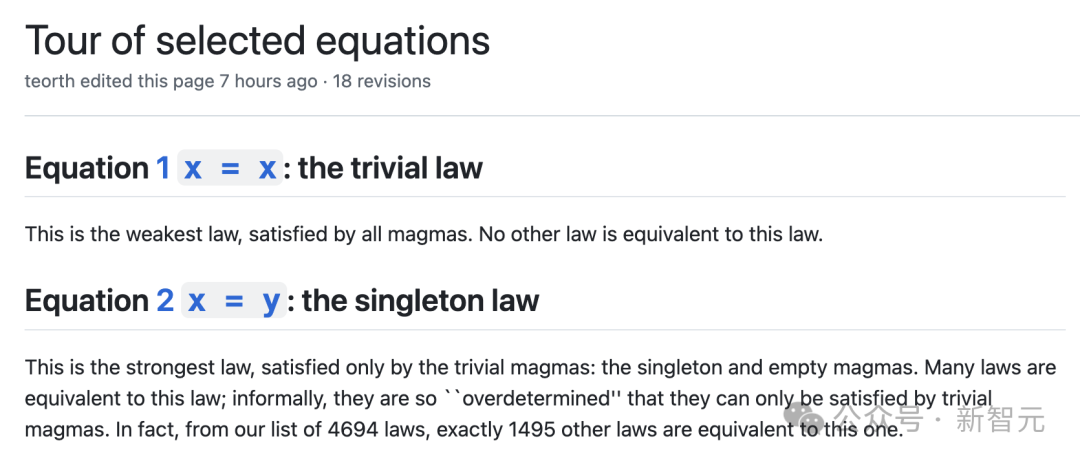Click the 'x = y' equation code link
The height and width of the screenshot is (463, 1080).
(x=233, y=300)
